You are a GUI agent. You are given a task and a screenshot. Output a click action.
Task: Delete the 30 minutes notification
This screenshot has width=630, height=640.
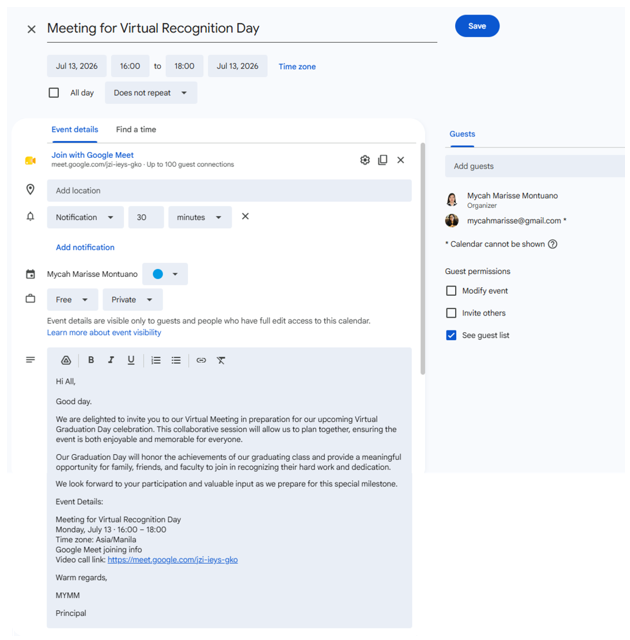click(245, 216)
